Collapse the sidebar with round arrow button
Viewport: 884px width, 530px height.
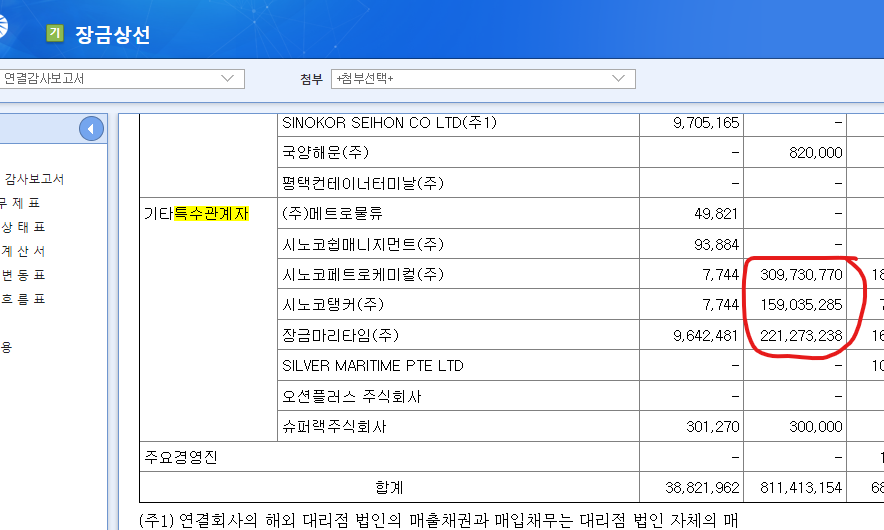pyautogui.click(x=91, y=129)
